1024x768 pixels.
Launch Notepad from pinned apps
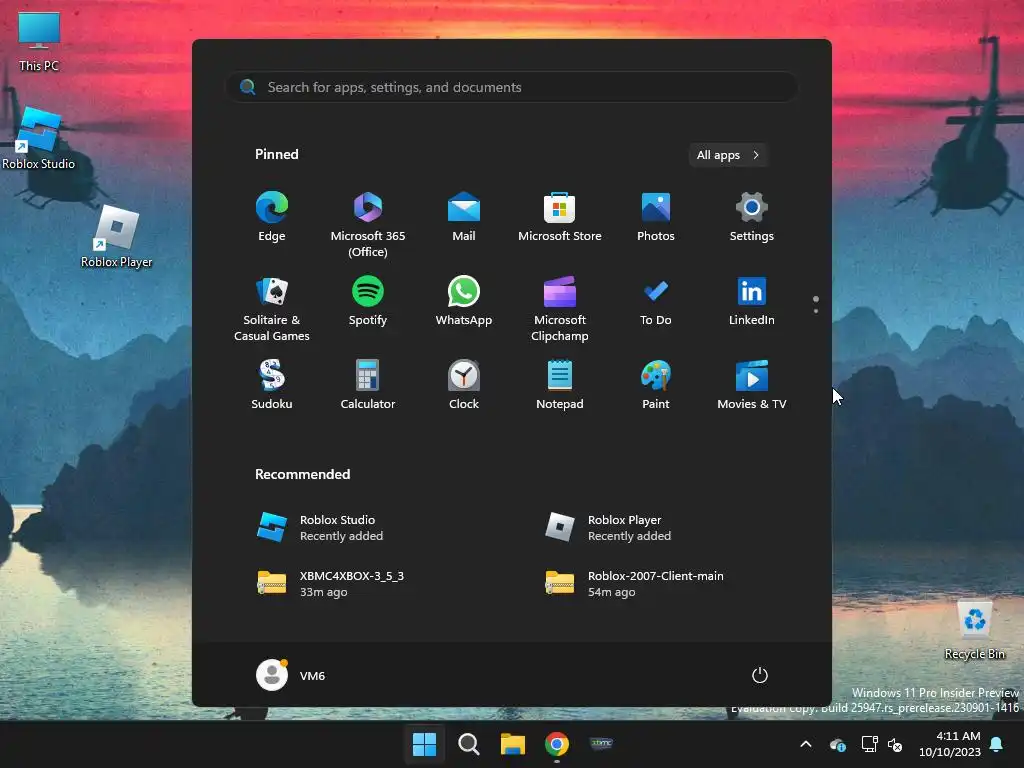tap(560, 385)
